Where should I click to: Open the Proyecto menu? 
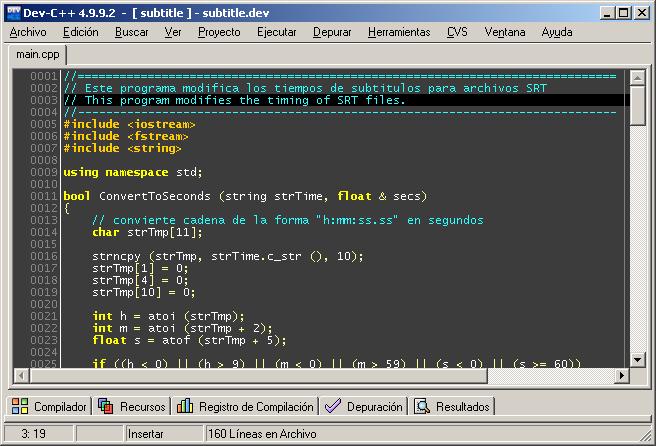click(219, 32)
